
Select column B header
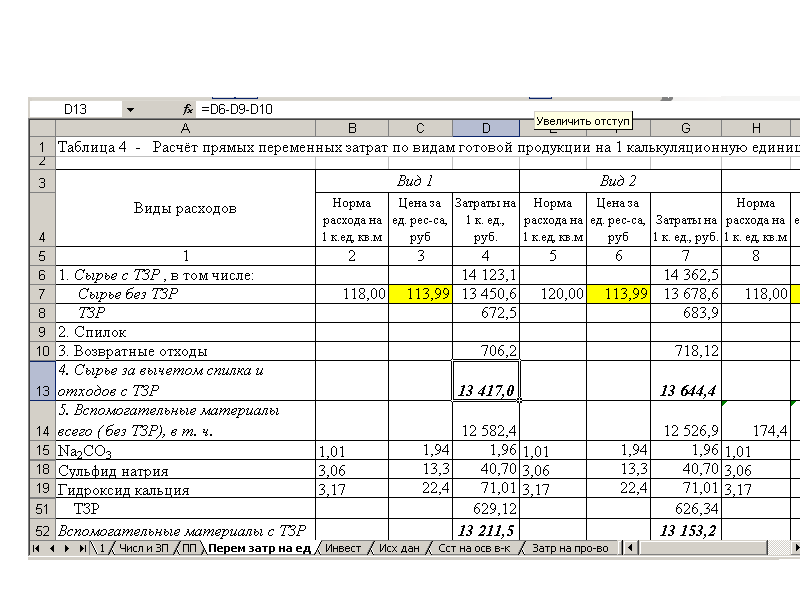coord(352,128)
